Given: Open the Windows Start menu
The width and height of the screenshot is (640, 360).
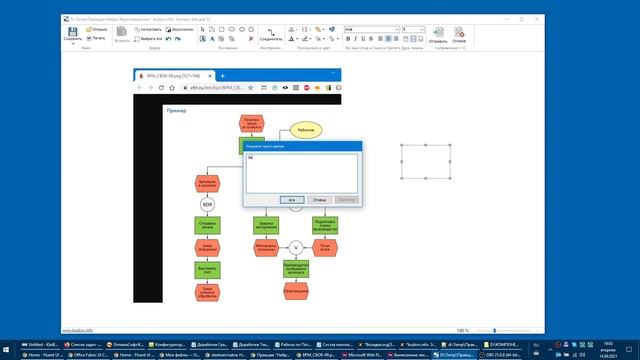Looking at the screenshot, I should (x=6, y=350).
